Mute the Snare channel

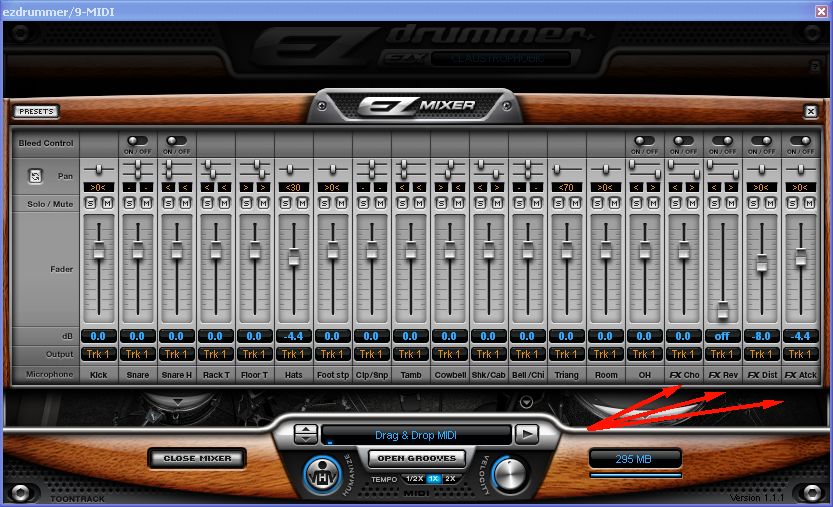coord(145,203)
